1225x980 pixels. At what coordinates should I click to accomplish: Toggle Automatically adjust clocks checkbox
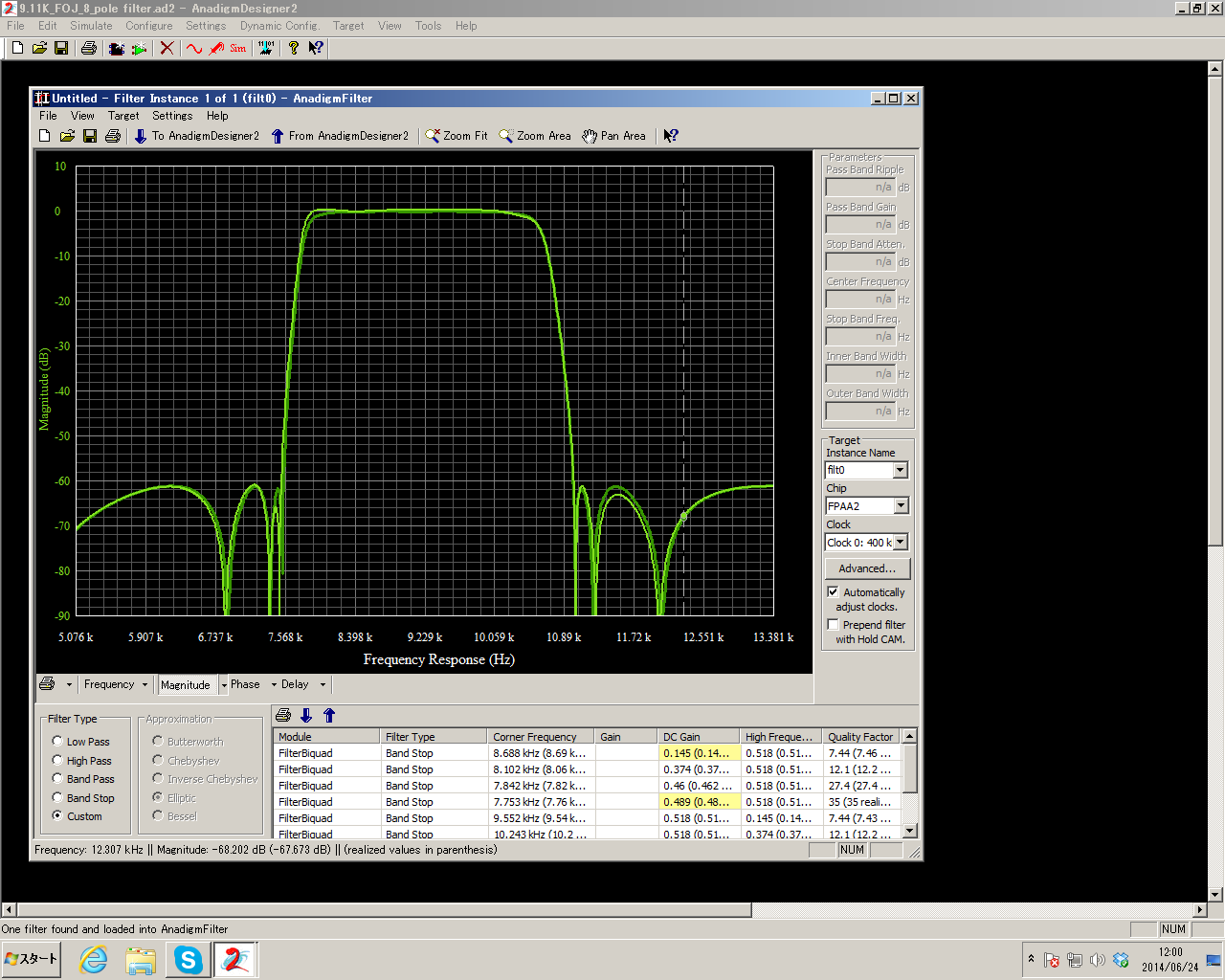[833, 592]
